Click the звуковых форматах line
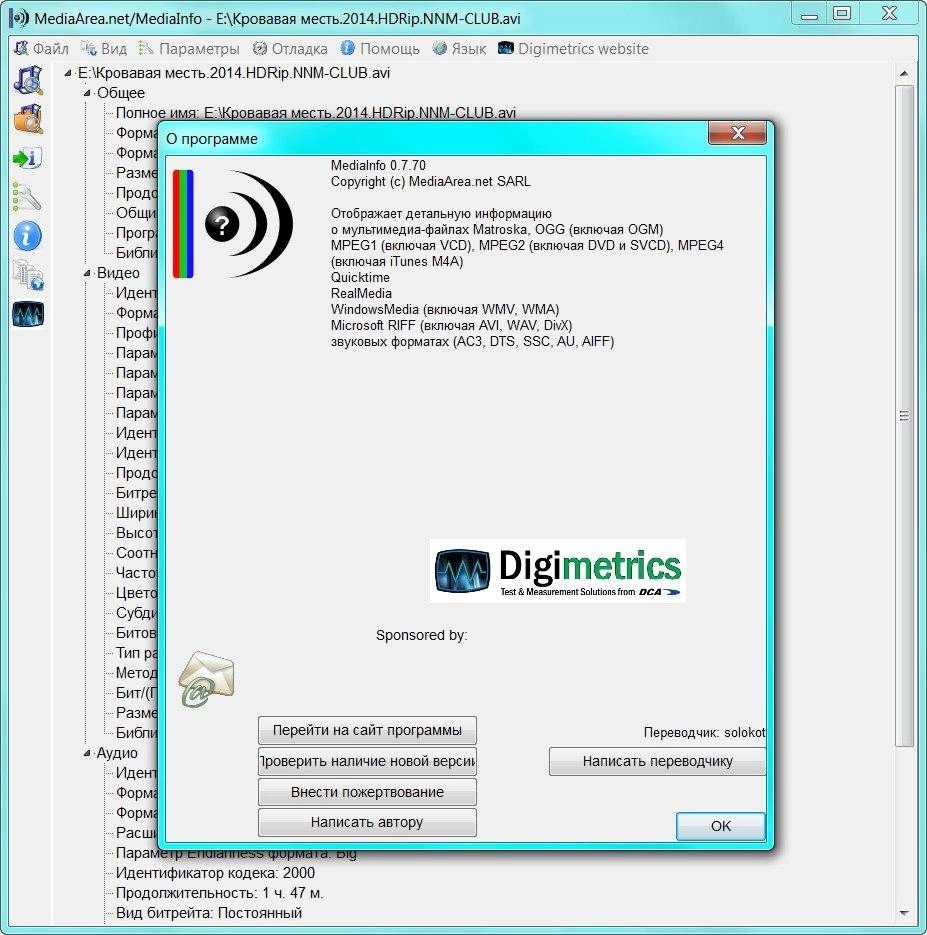The image size is (927, 935). coord(472,342)
